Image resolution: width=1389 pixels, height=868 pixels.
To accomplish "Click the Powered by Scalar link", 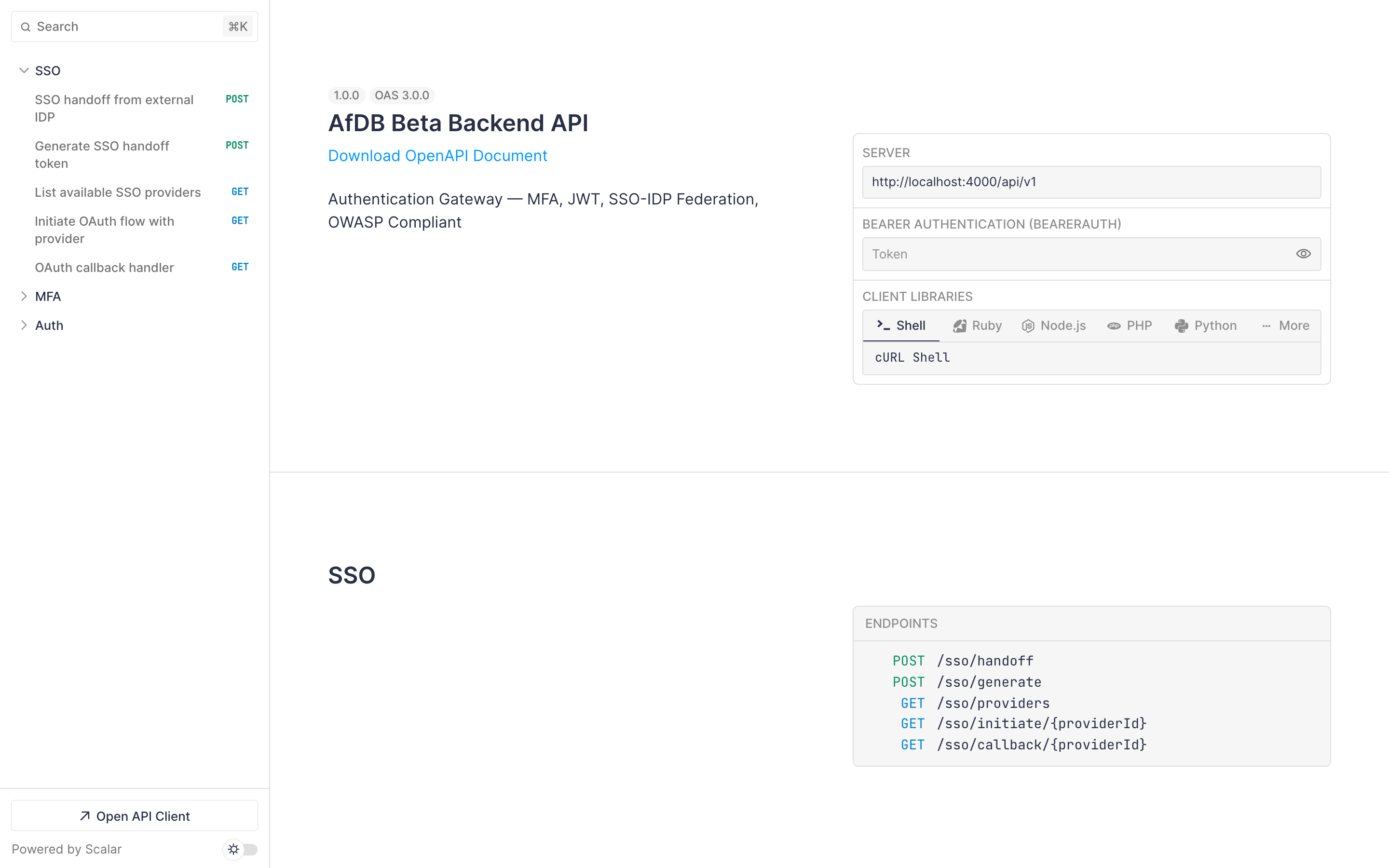I will click(67, 849).
